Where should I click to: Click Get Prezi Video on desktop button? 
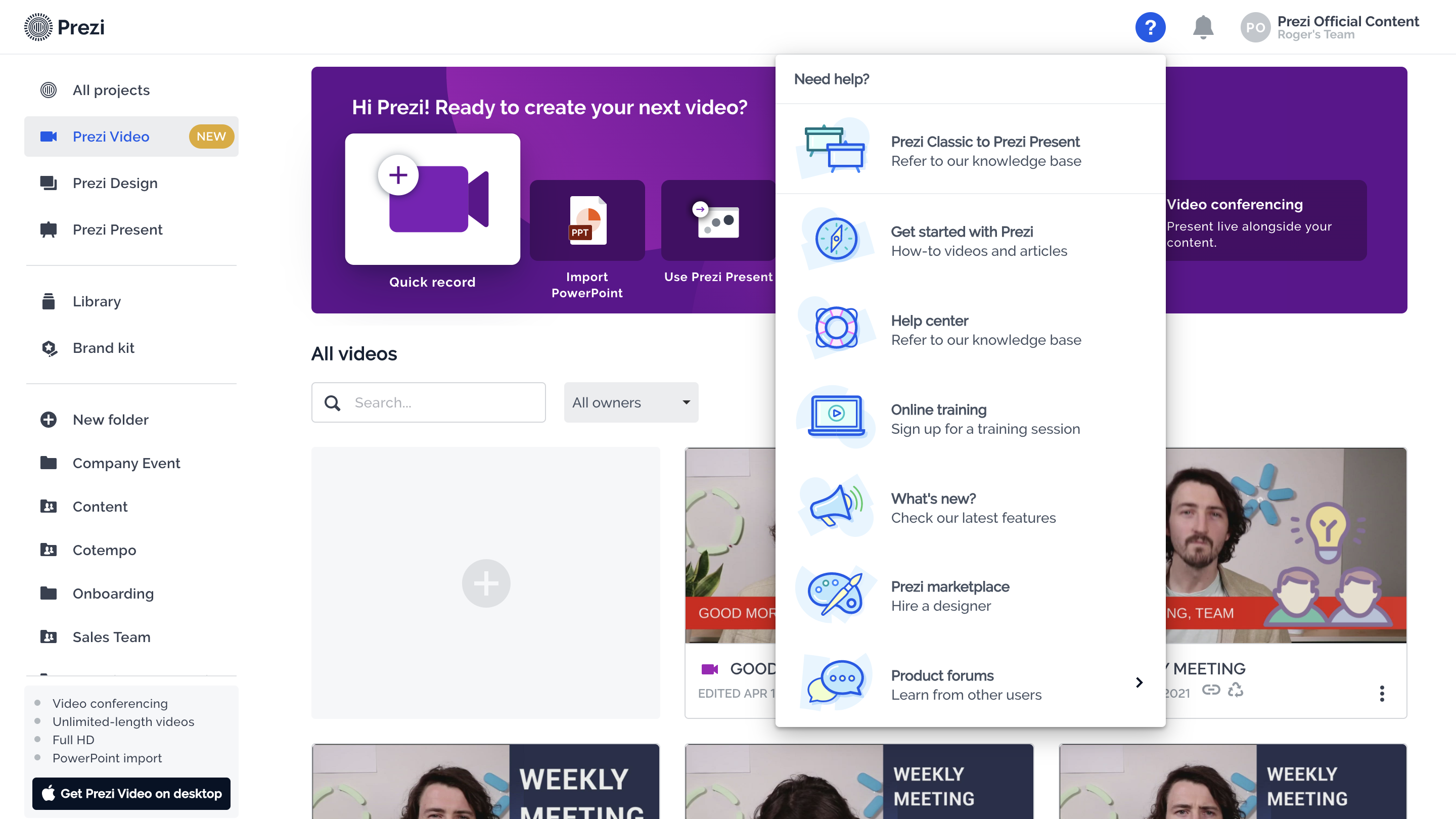(x=131, y=794)
